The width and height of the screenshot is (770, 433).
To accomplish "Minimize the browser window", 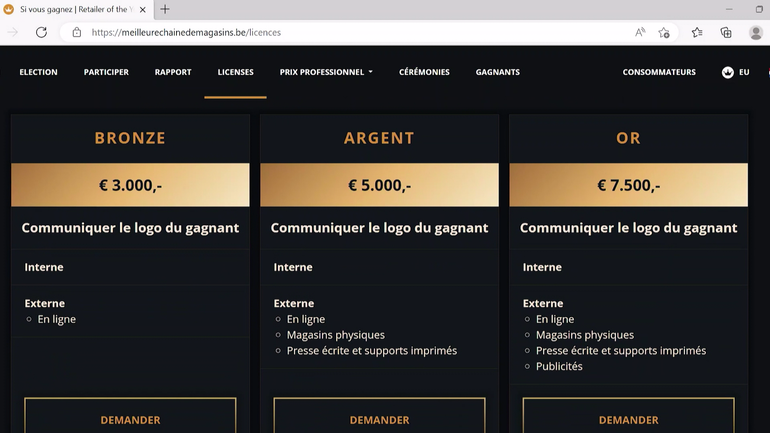I will [729, 9].
